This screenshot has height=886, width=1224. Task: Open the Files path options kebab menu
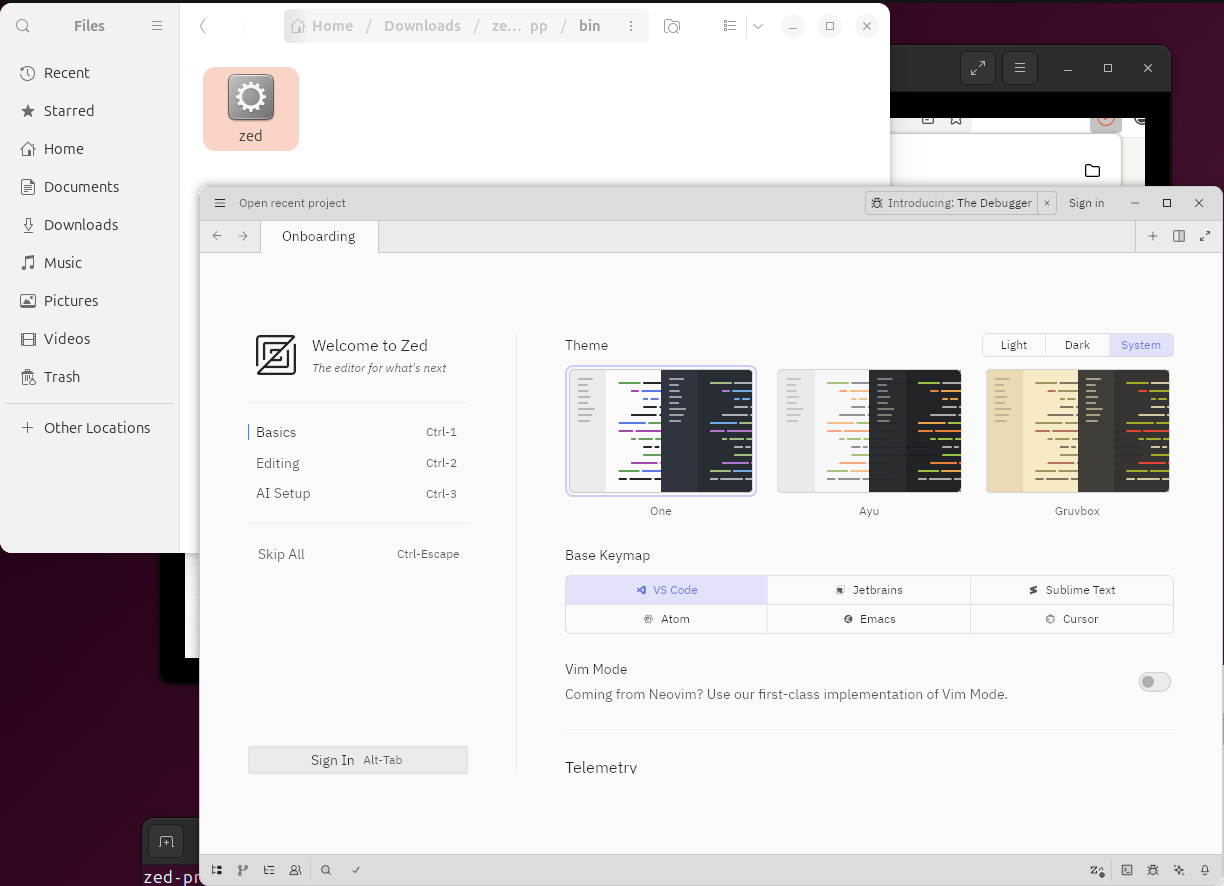[x=631, y=26]
